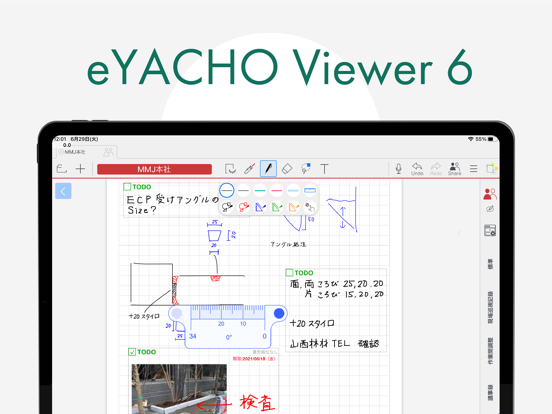The width and height of the screenshot is (552, 414).
Task: Click the construction site photo
Action: (x=179, y=389)
